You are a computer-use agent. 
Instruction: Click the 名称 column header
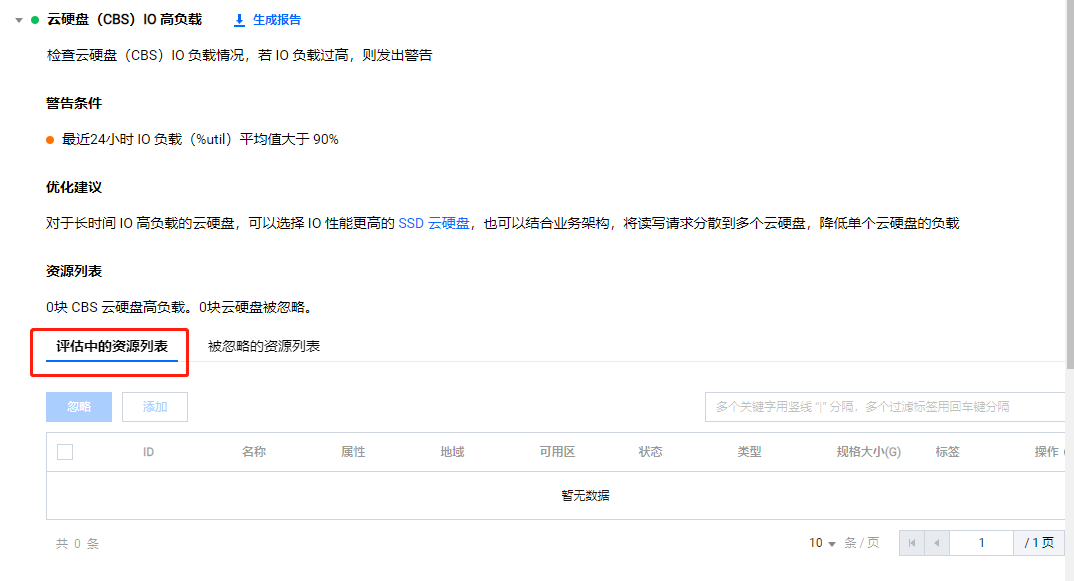pyautogui.click(x=253, y=452)
